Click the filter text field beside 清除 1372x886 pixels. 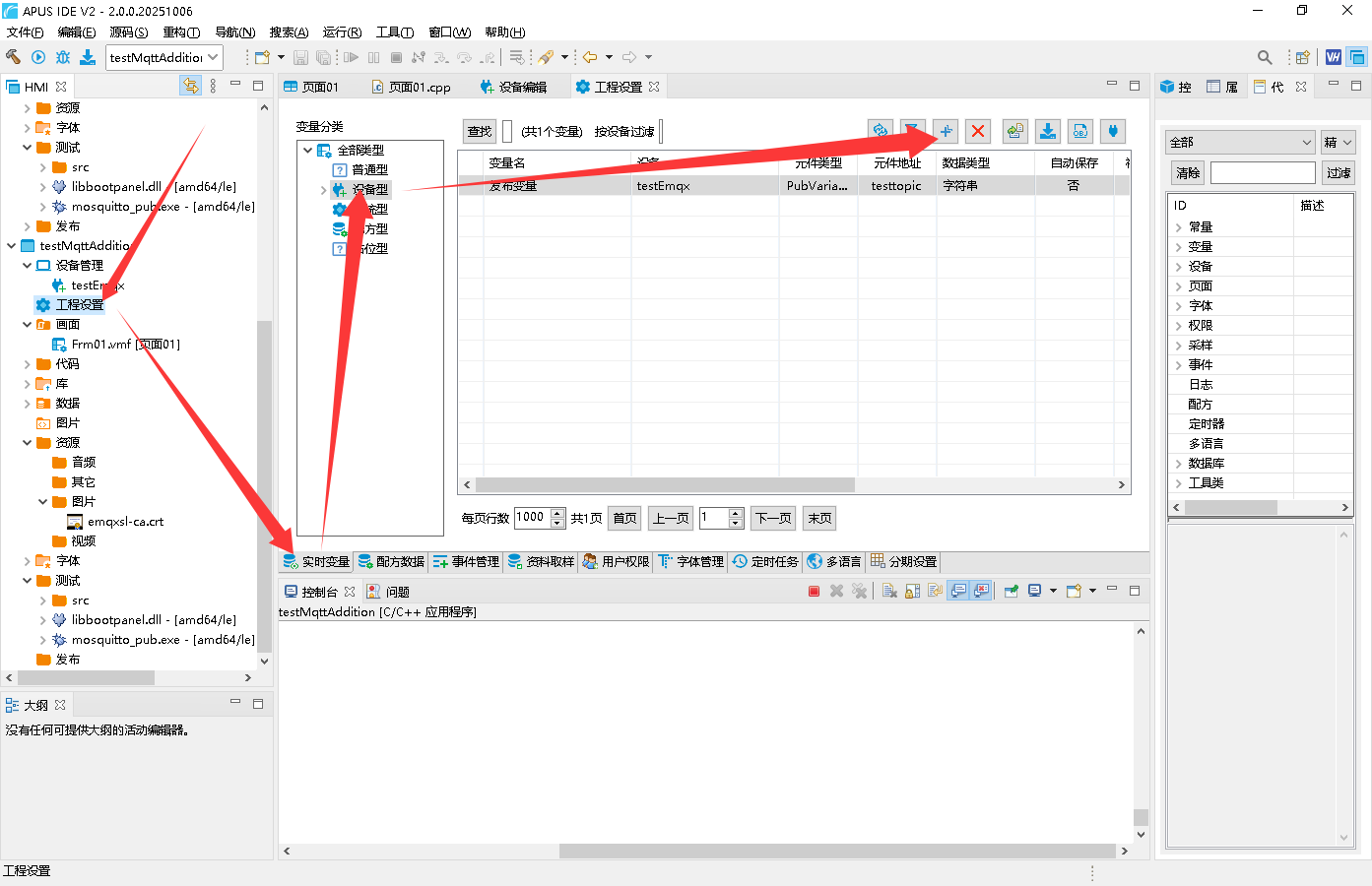tap(1263, 172)
